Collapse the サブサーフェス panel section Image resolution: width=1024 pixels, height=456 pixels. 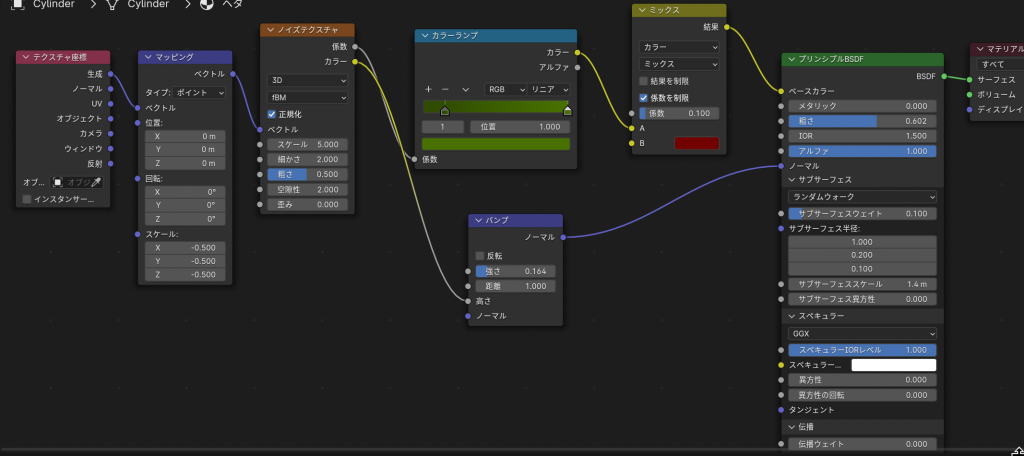[x=791, y=181]
